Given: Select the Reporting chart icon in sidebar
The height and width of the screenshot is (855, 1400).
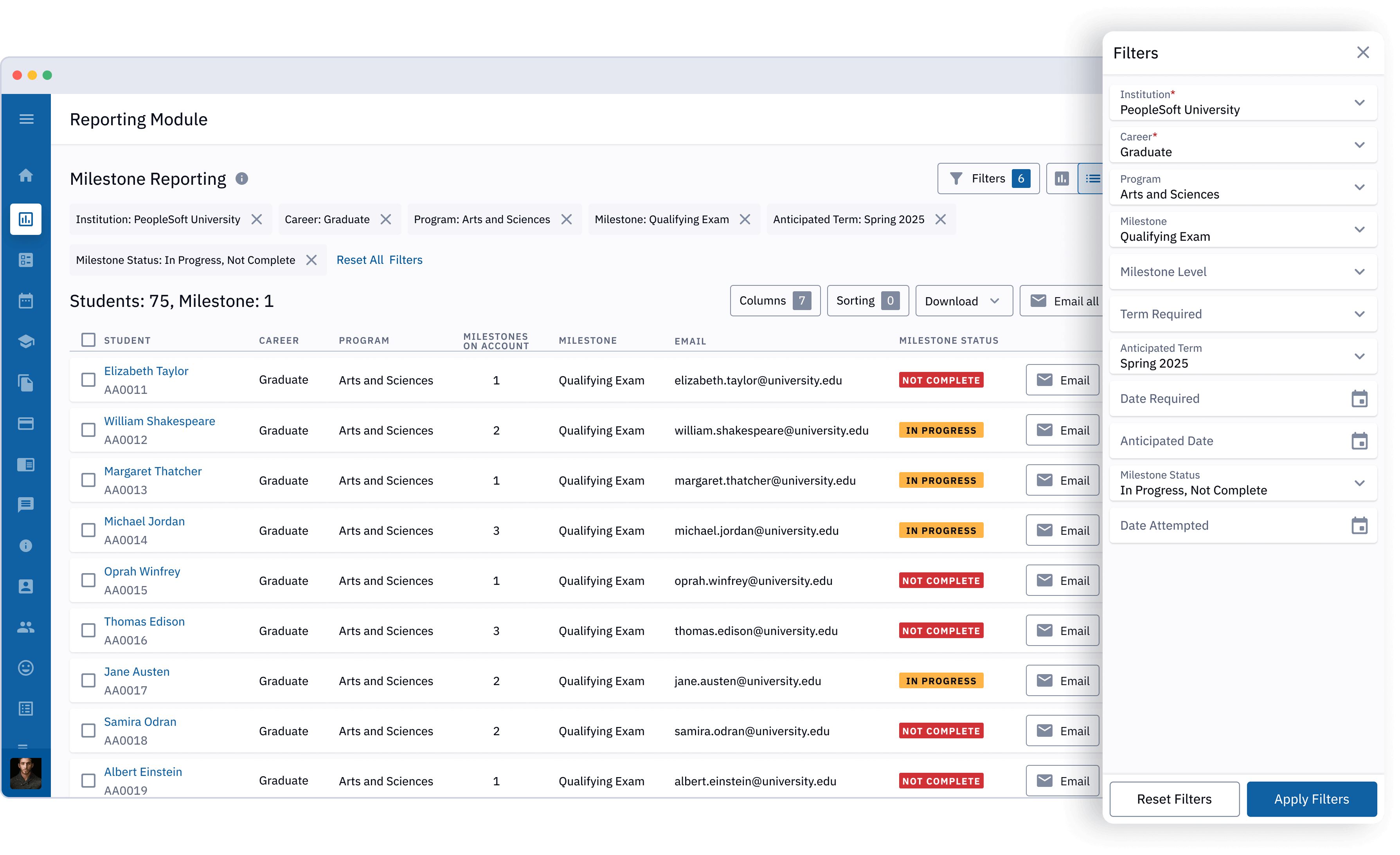Looking at the screenshot, I should tap(26, 219).
